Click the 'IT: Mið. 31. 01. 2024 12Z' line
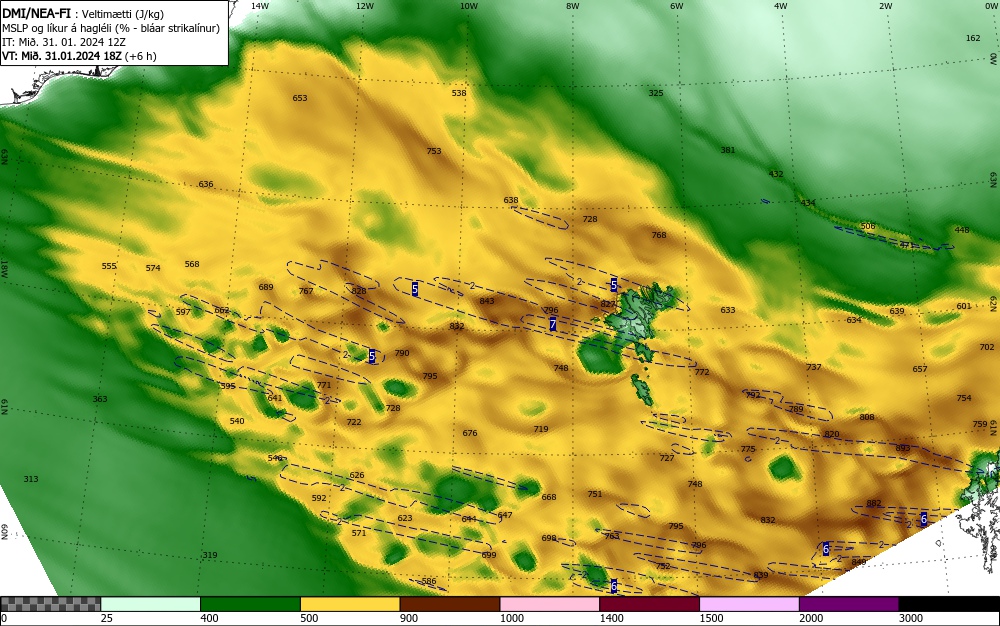The image size is (1000, 626). [64, 42]
